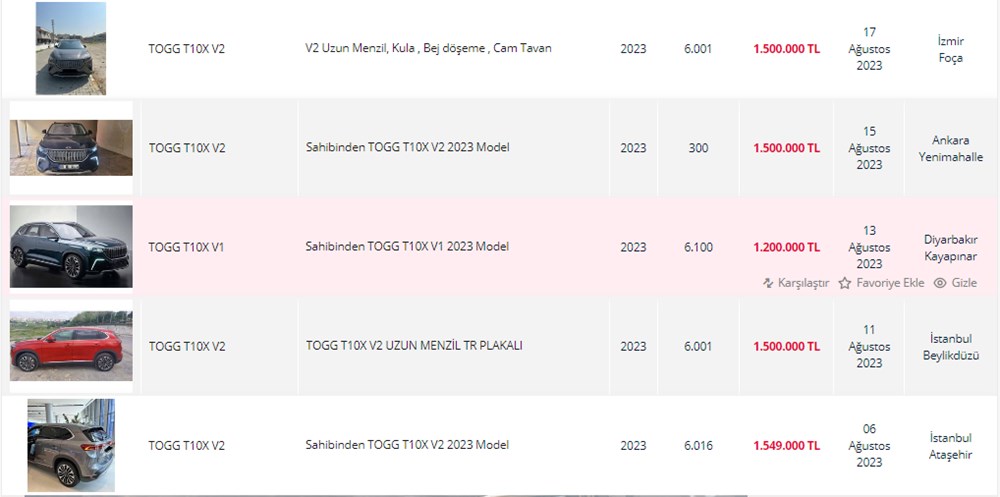Click the Ankara Yenimahalle location cell
The image size is (1000, 497).
point(951,148)
